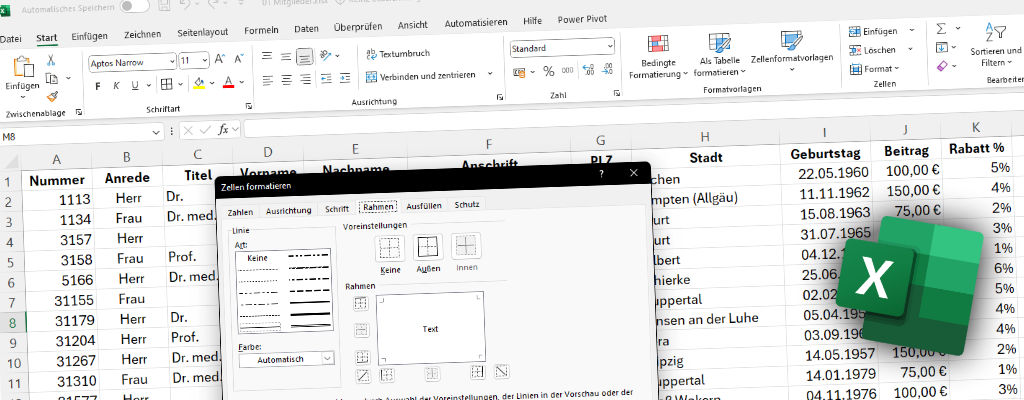The height and width of the screenshot is (400, 1024).
Task: Click the insert function fx icon
Action: point(225,130)
